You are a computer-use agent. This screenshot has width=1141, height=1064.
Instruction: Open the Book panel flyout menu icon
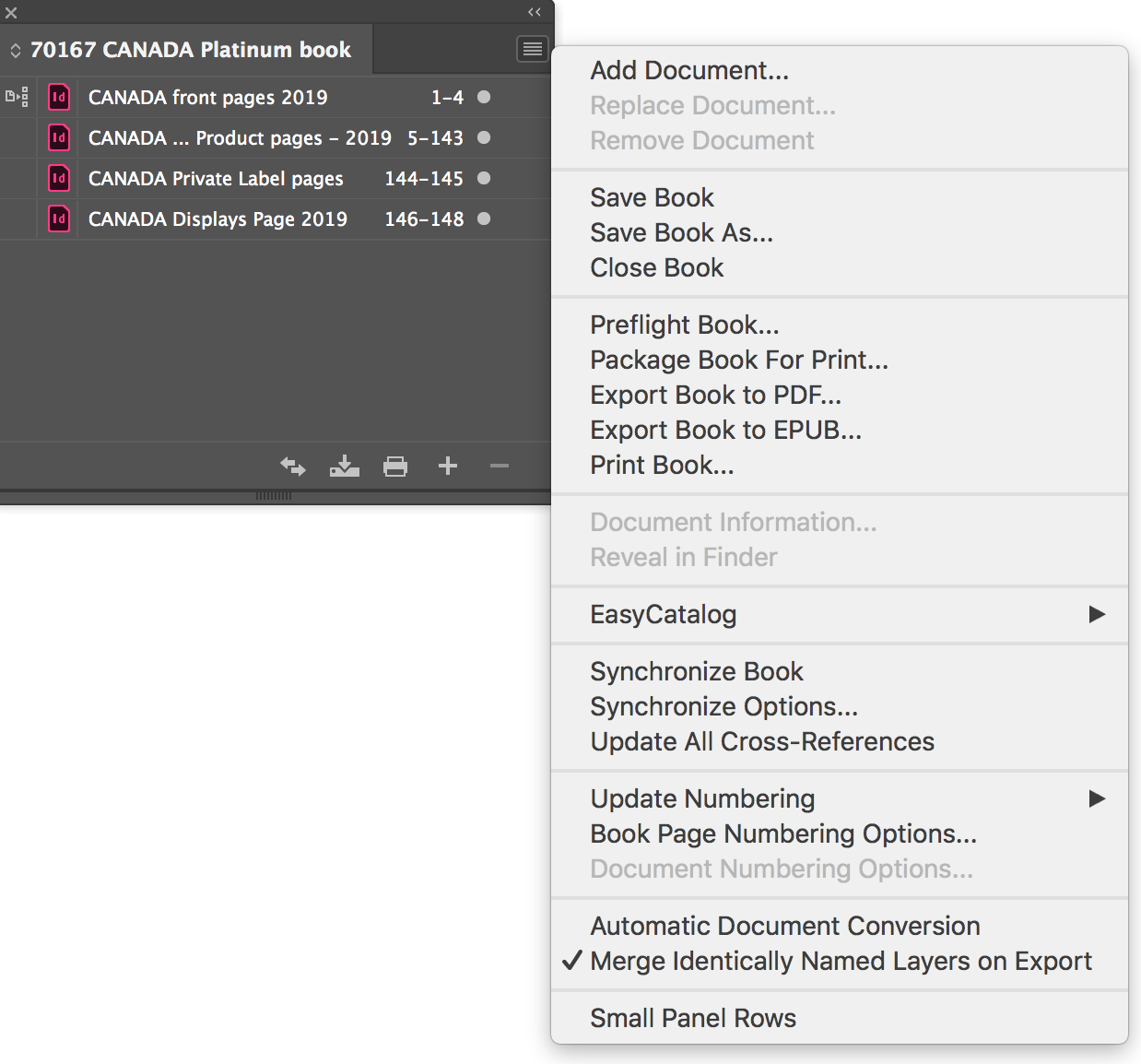(532, 49)
